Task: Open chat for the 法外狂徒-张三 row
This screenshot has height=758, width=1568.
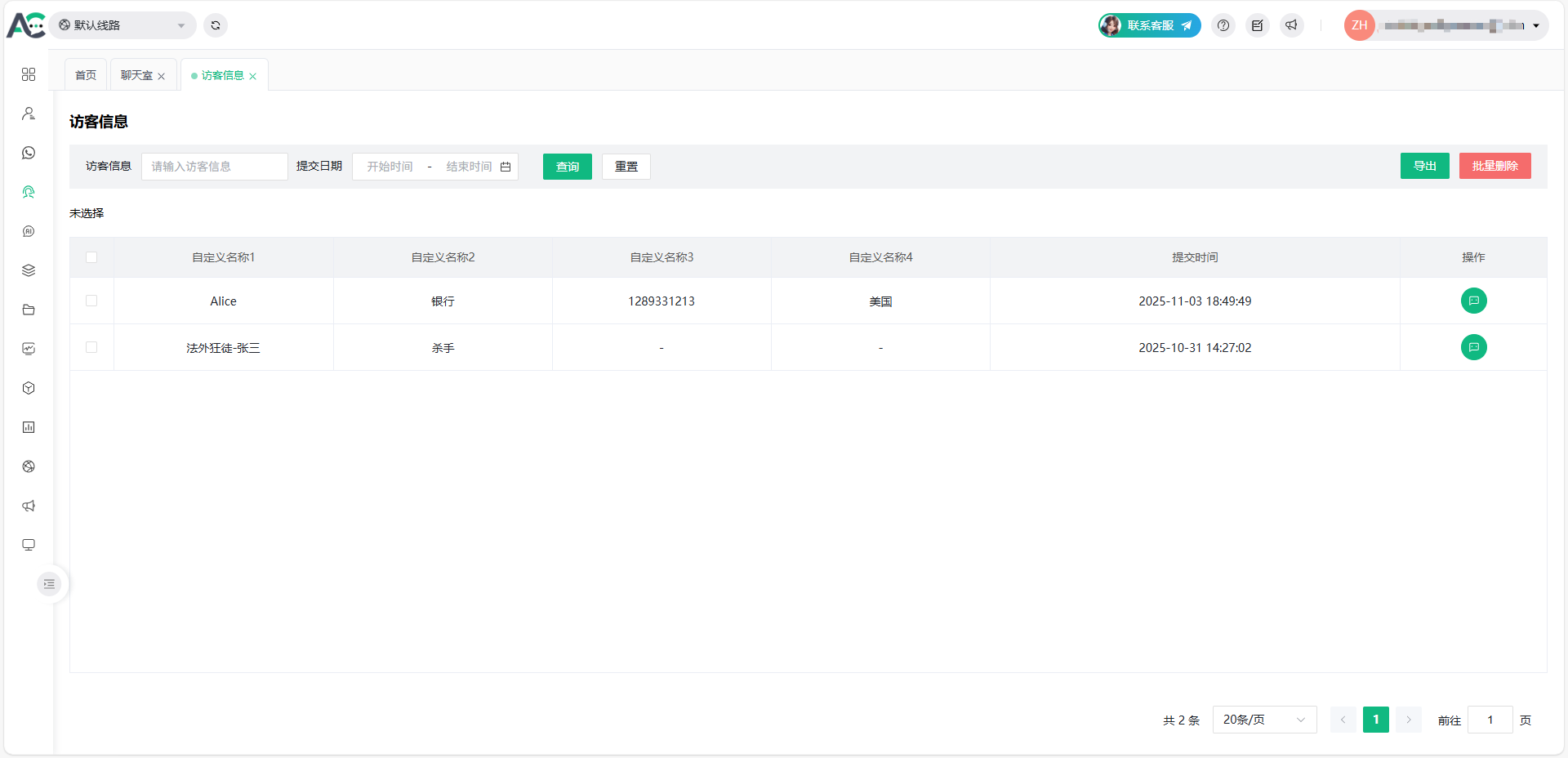Action: (1473, 347)
